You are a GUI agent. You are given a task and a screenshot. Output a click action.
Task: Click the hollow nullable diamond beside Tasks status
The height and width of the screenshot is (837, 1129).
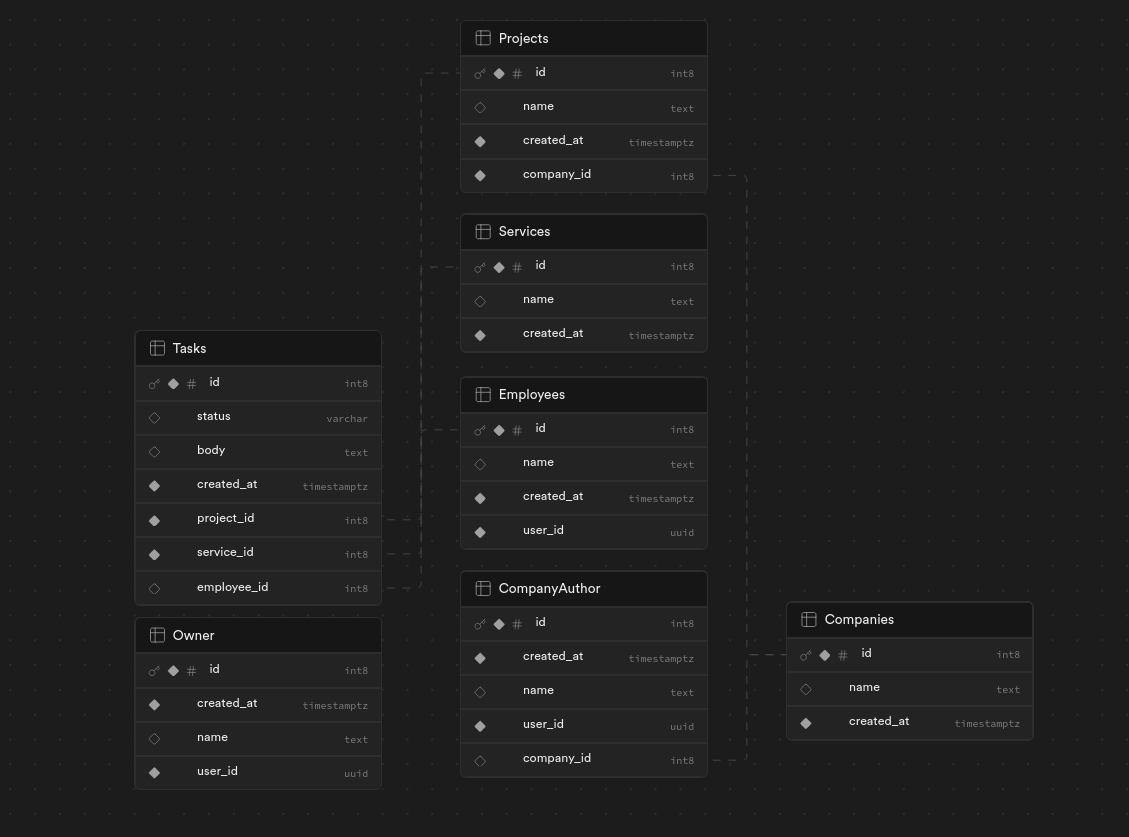154,418
